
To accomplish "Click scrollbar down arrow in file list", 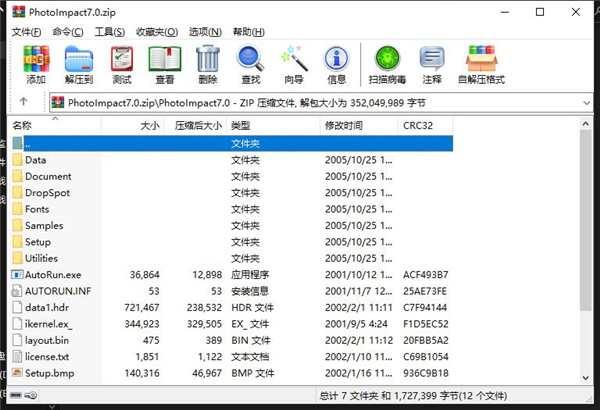I will click(585, 377).
